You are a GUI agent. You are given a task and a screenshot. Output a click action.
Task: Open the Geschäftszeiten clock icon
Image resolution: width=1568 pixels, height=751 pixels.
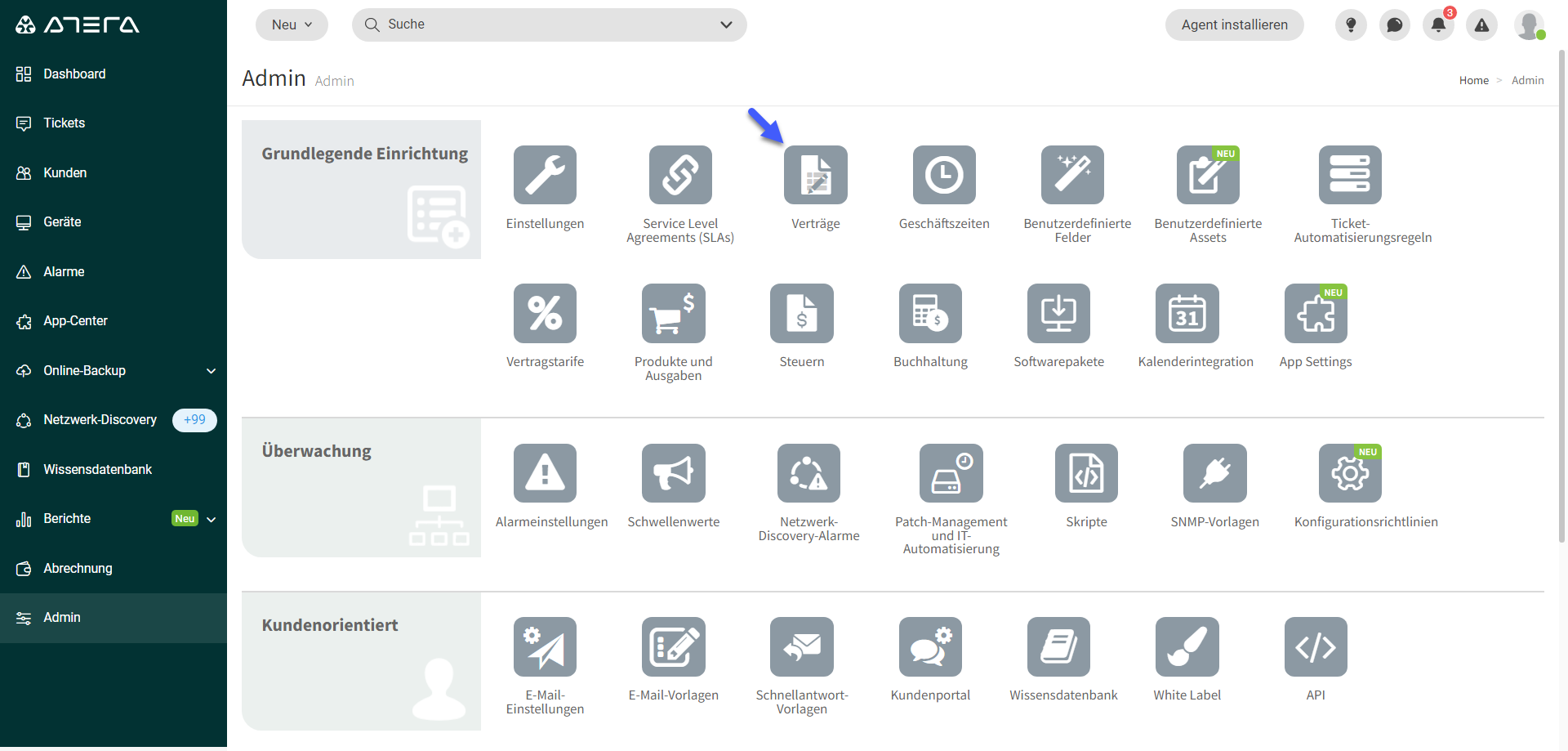click(x=944, y=175)
